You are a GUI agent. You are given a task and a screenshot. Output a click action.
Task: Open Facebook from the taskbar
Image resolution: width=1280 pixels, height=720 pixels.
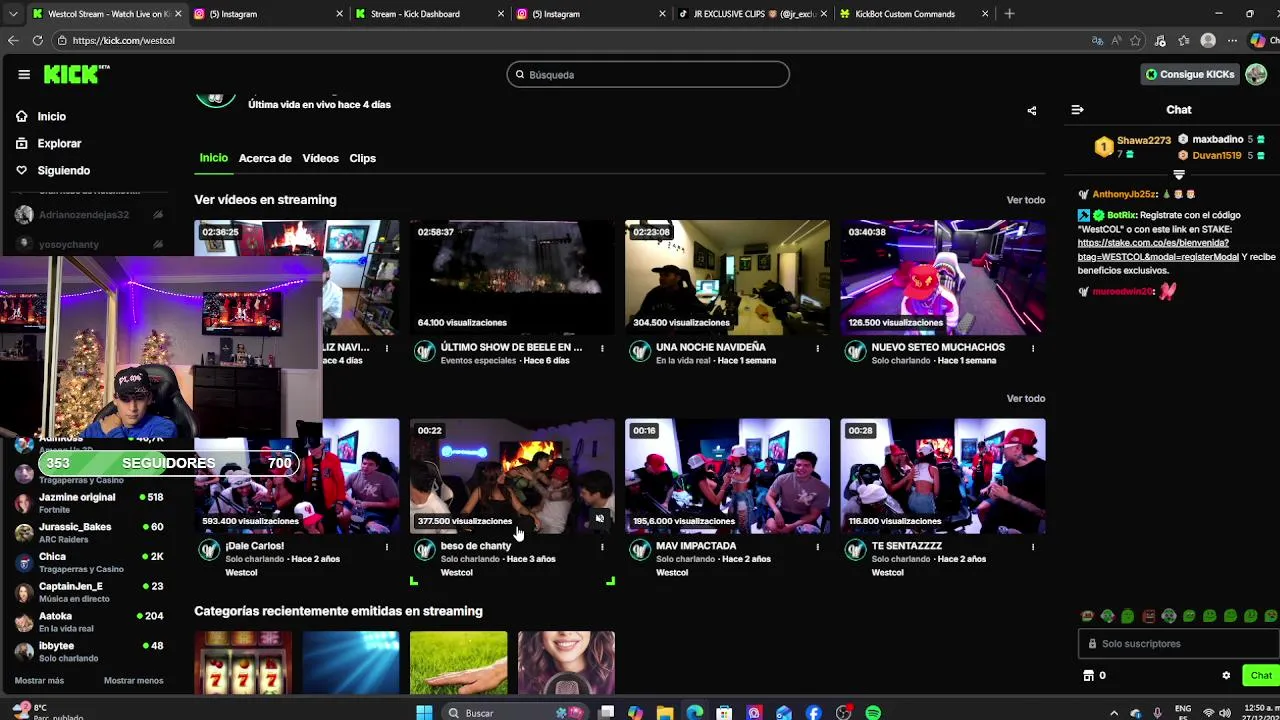[814, 713]
